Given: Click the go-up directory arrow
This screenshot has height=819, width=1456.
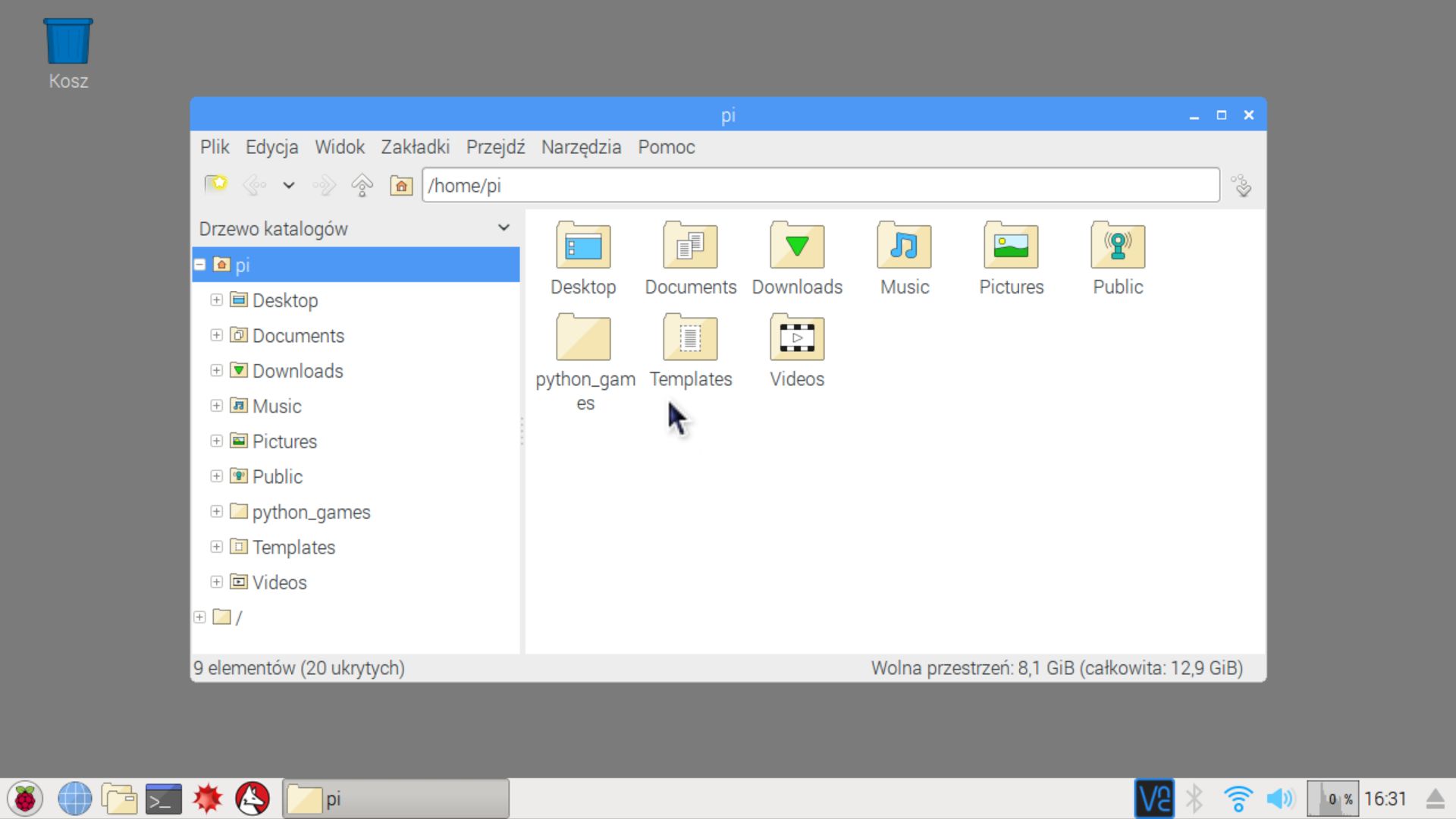Looking at the screenshot, I should point(362,185).
